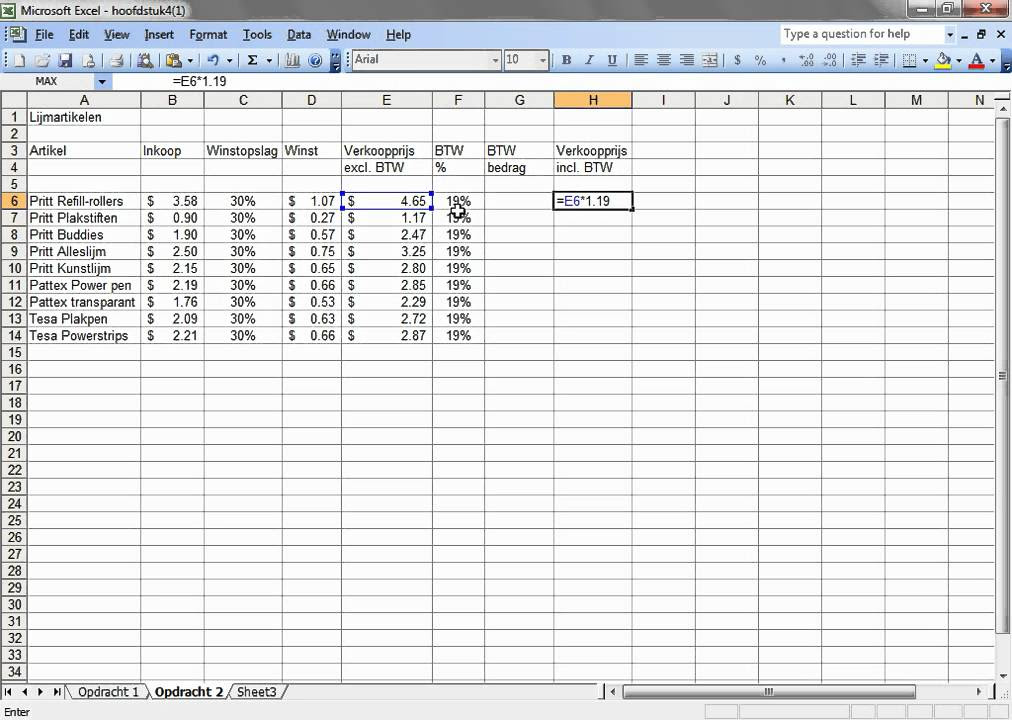Viewport: 1012px width, 720px height.
Task: Open the Paste options dropdown arrow
Action: pyautogui.click(x=190, y=61)
